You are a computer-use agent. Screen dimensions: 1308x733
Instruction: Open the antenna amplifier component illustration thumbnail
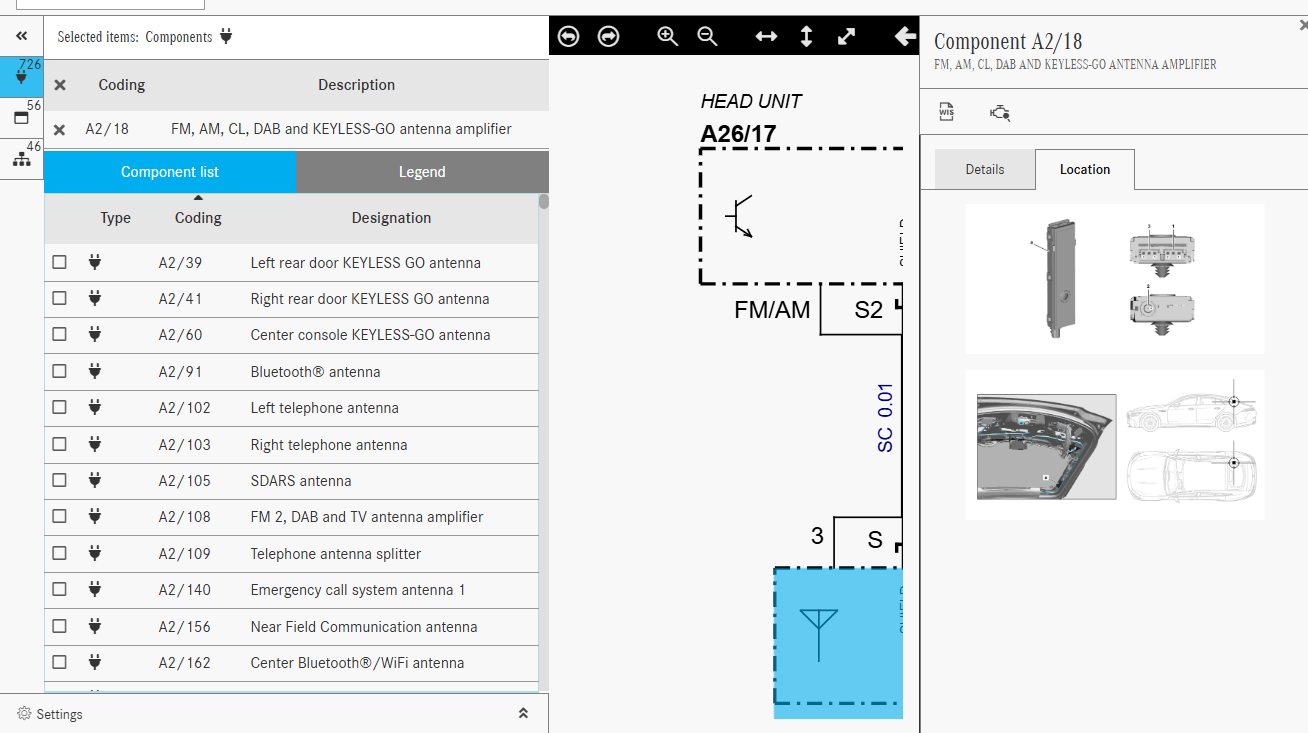pos(1114,279)
